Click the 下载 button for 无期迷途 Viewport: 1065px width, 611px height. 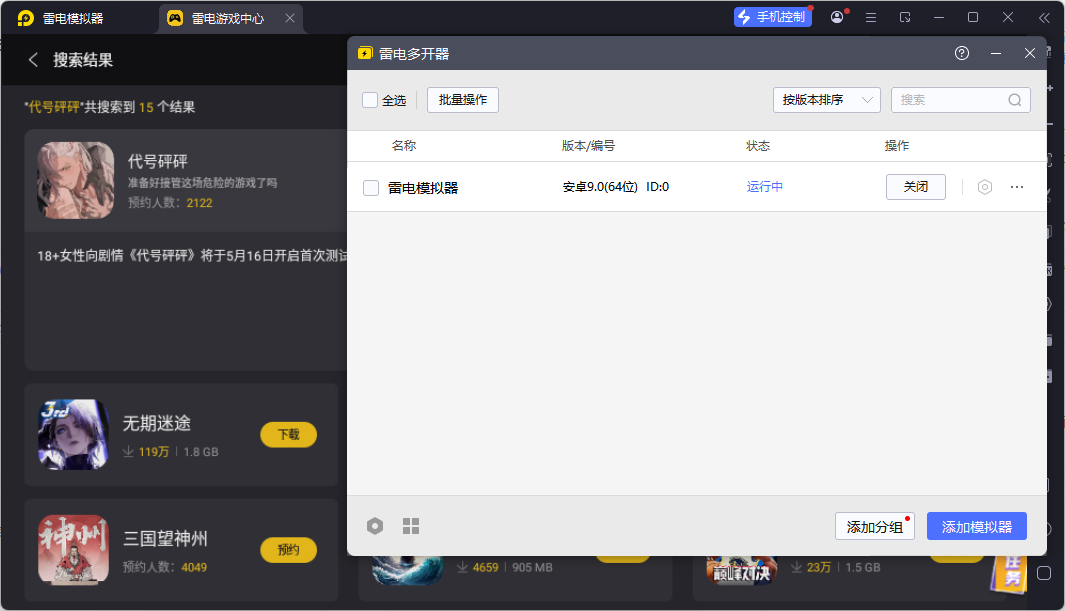coord(288,435)
